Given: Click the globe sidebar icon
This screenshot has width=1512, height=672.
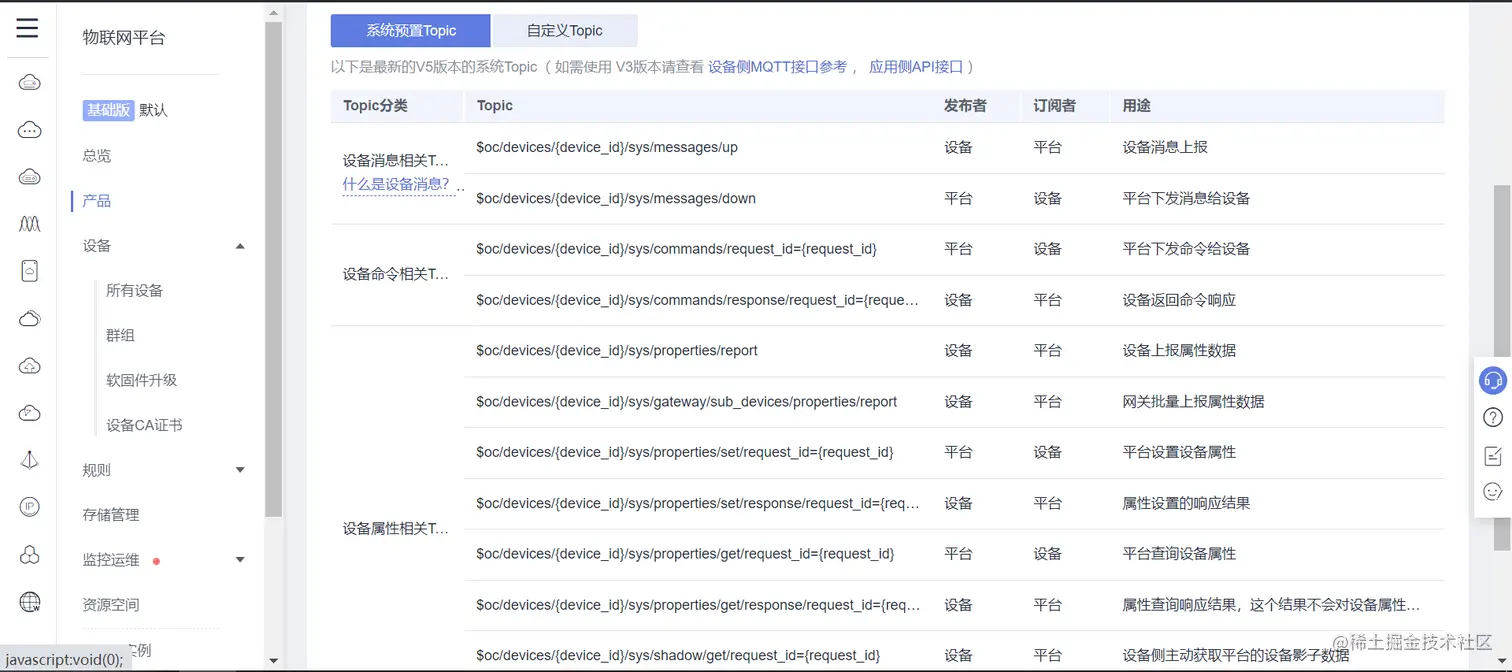Looking at the screenshot, I should [30, 602].
